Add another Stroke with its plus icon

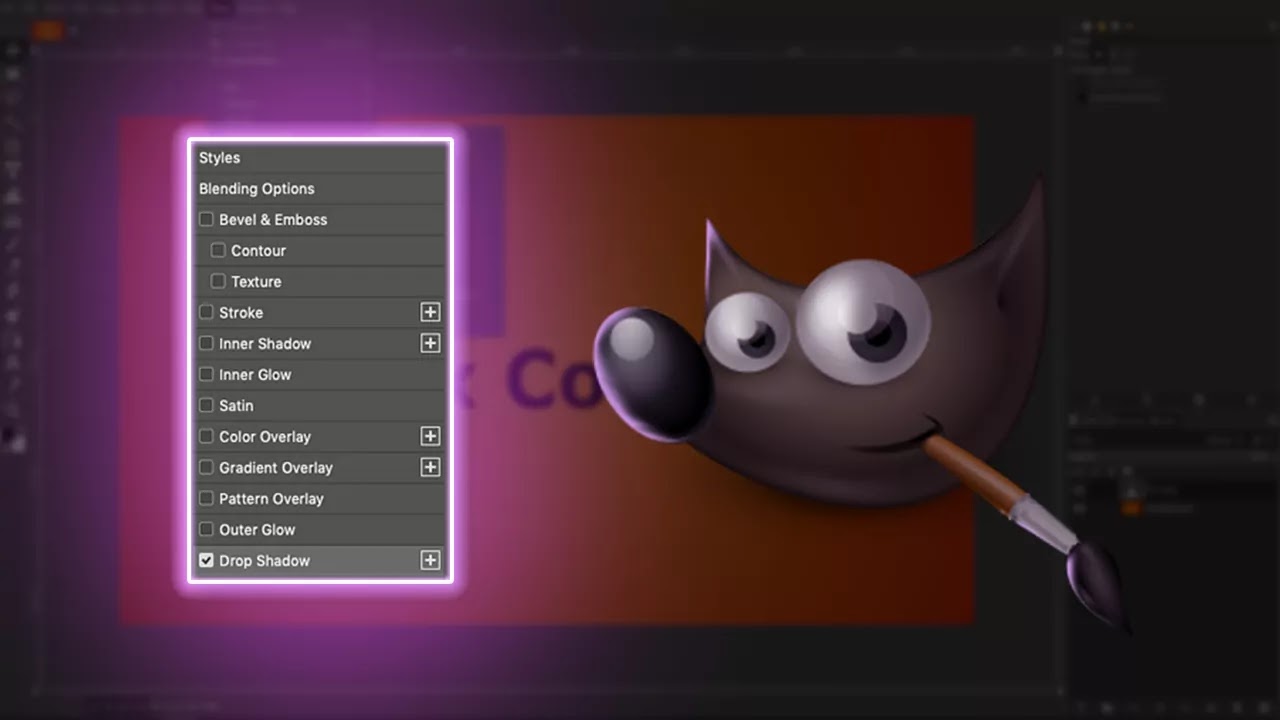click(430, 313)
